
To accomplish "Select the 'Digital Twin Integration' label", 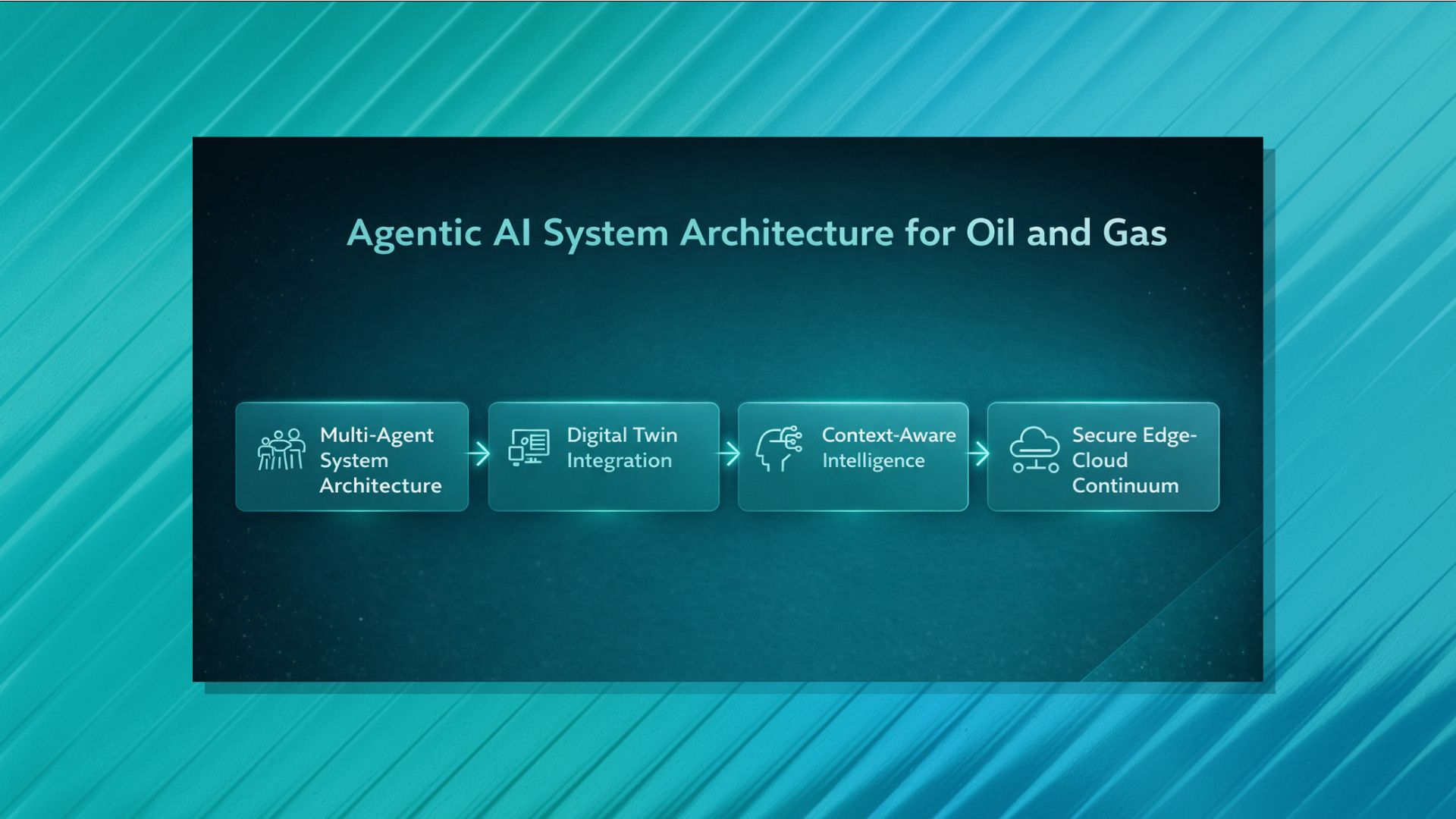I will pos(622,447).
